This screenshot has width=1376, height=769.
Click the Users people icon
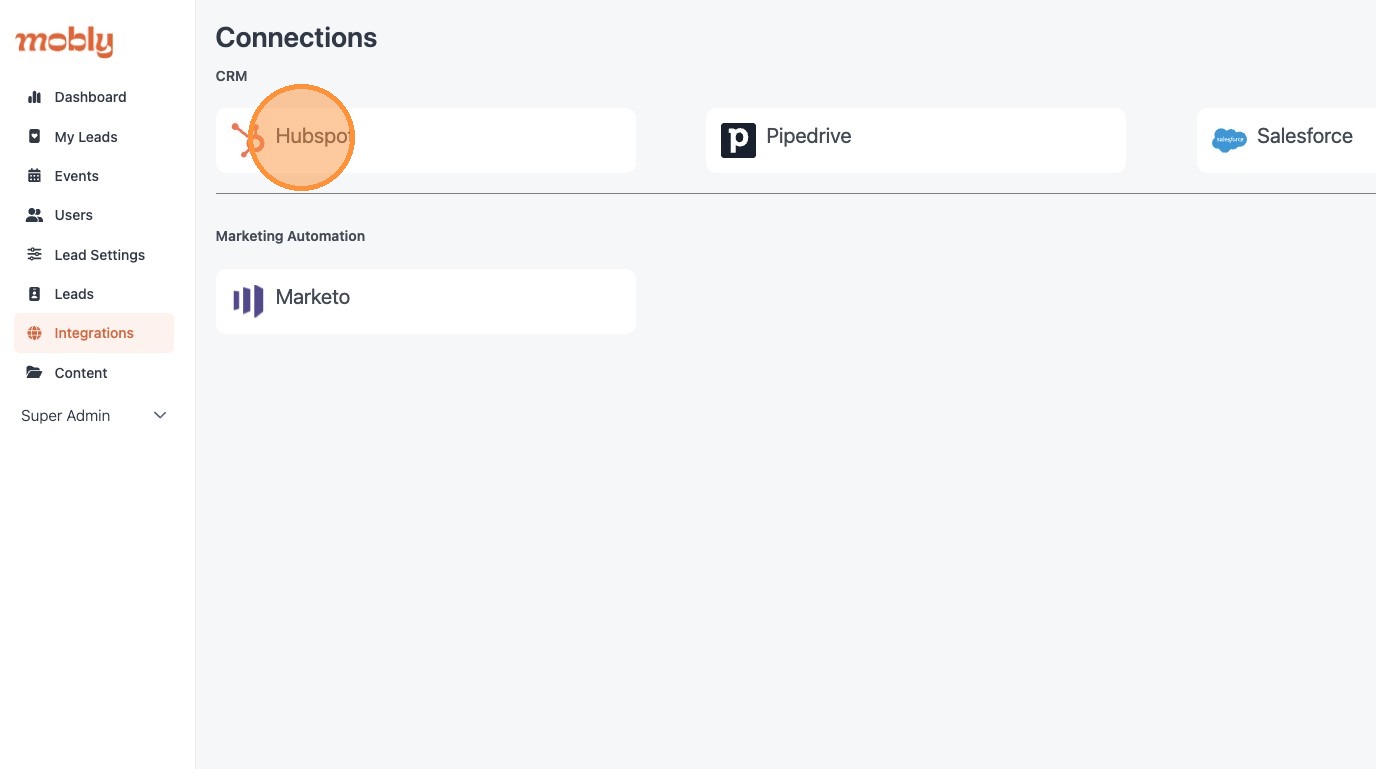click(35, 215)
